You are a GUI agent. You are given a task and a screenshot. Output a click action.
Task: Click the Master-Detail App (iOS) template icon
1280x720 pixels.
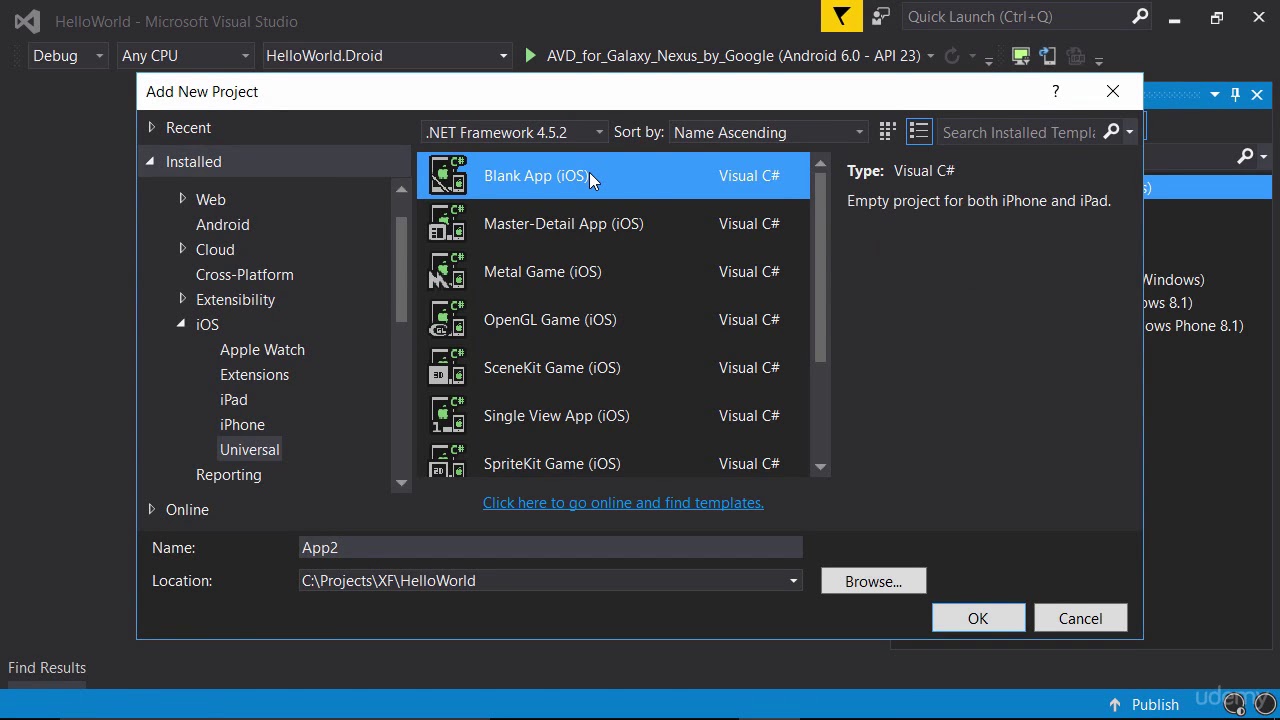click(x=447, y=223)
